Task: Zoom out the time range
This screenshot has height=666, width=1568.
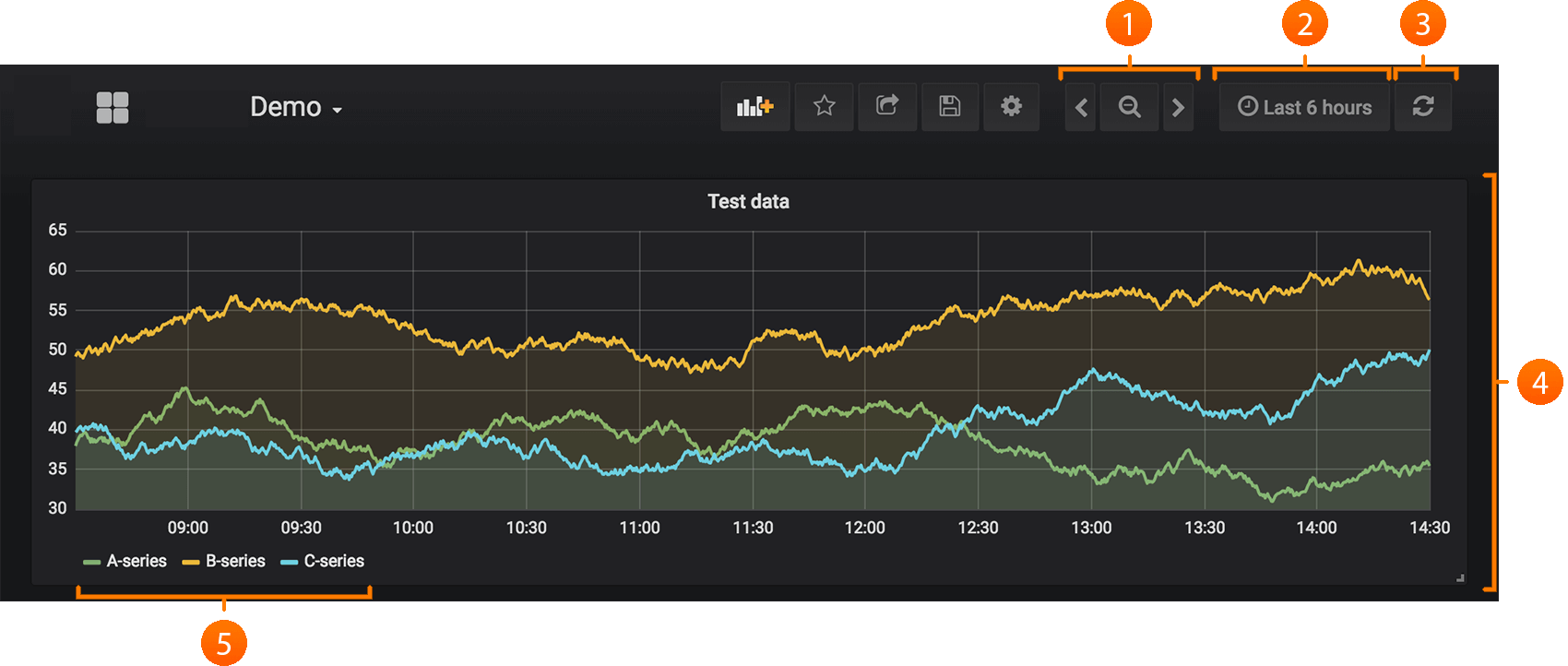Action: [1129, 108]
